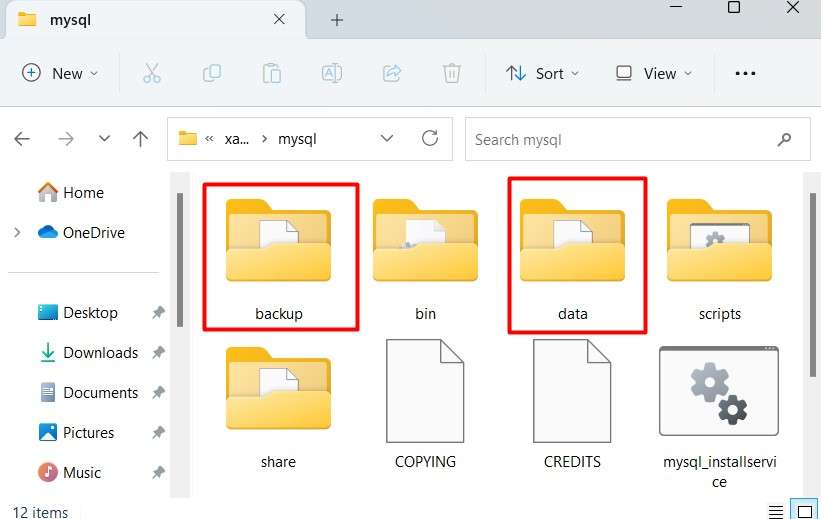The width and height of the screenshot is (821, 519).
Task: Click the Share icon in toolbar
Action: click(x=392, y=73)
